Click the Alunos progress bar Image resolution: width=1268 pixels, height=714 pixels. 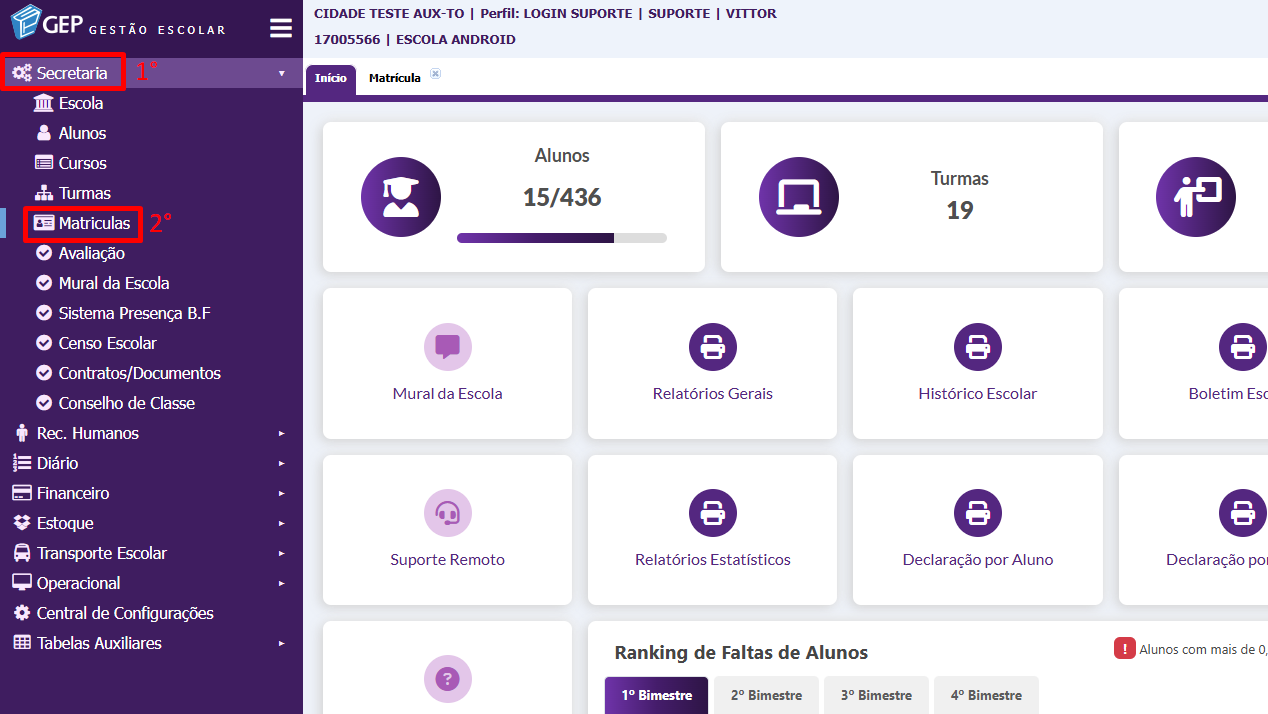(562, 238)
